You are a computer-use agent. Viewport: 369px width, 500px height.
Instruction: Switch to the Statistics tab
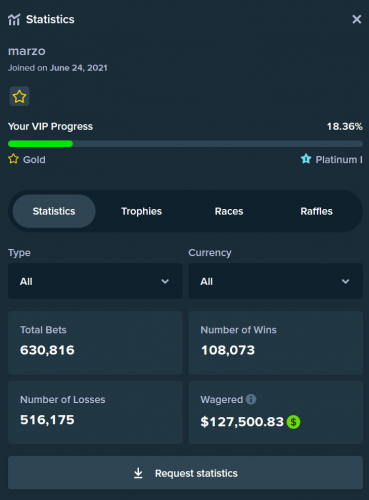coord(54,211)
